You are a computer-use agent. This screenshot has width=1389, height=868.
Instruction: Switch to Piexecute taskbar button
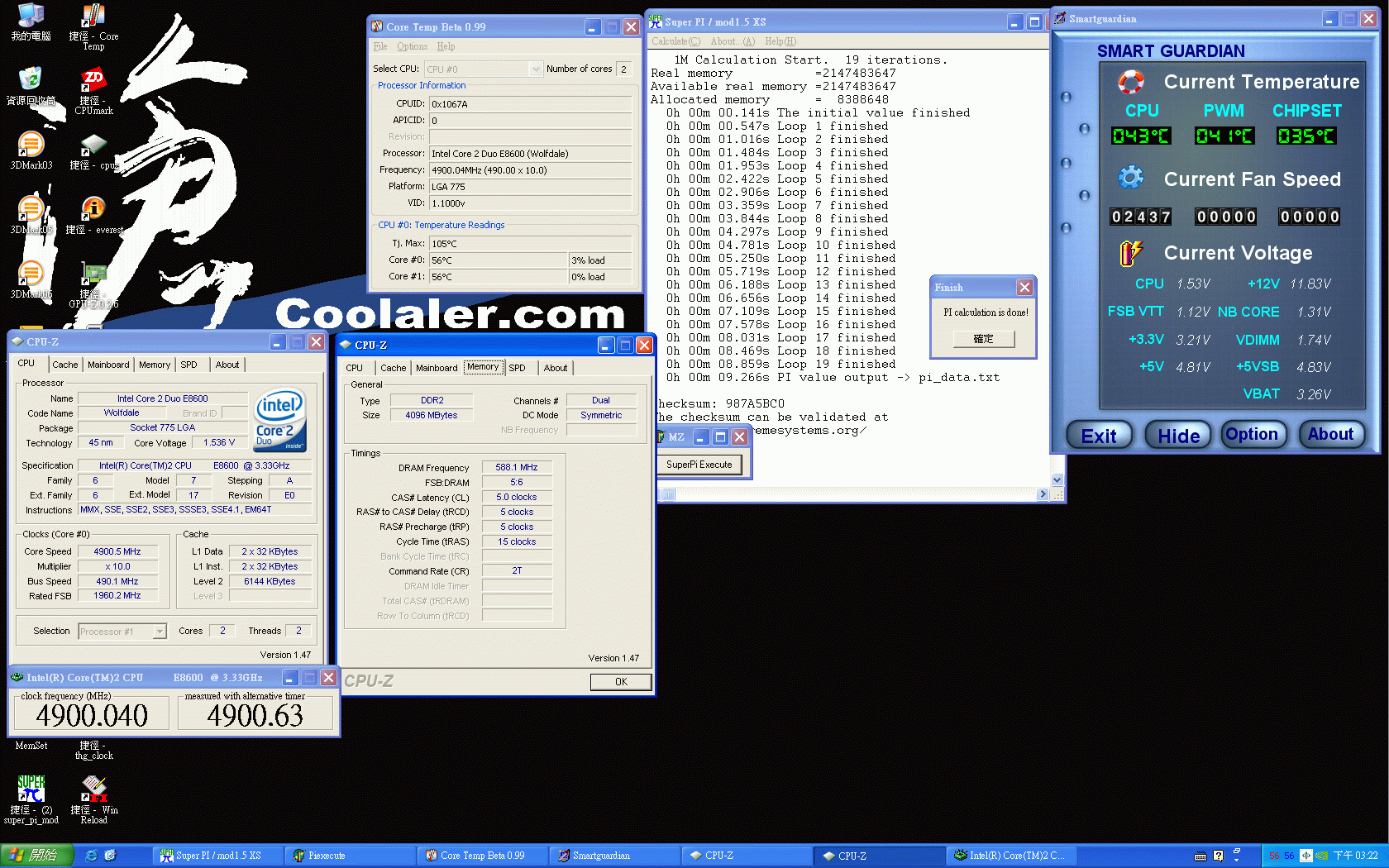(351, 856)
